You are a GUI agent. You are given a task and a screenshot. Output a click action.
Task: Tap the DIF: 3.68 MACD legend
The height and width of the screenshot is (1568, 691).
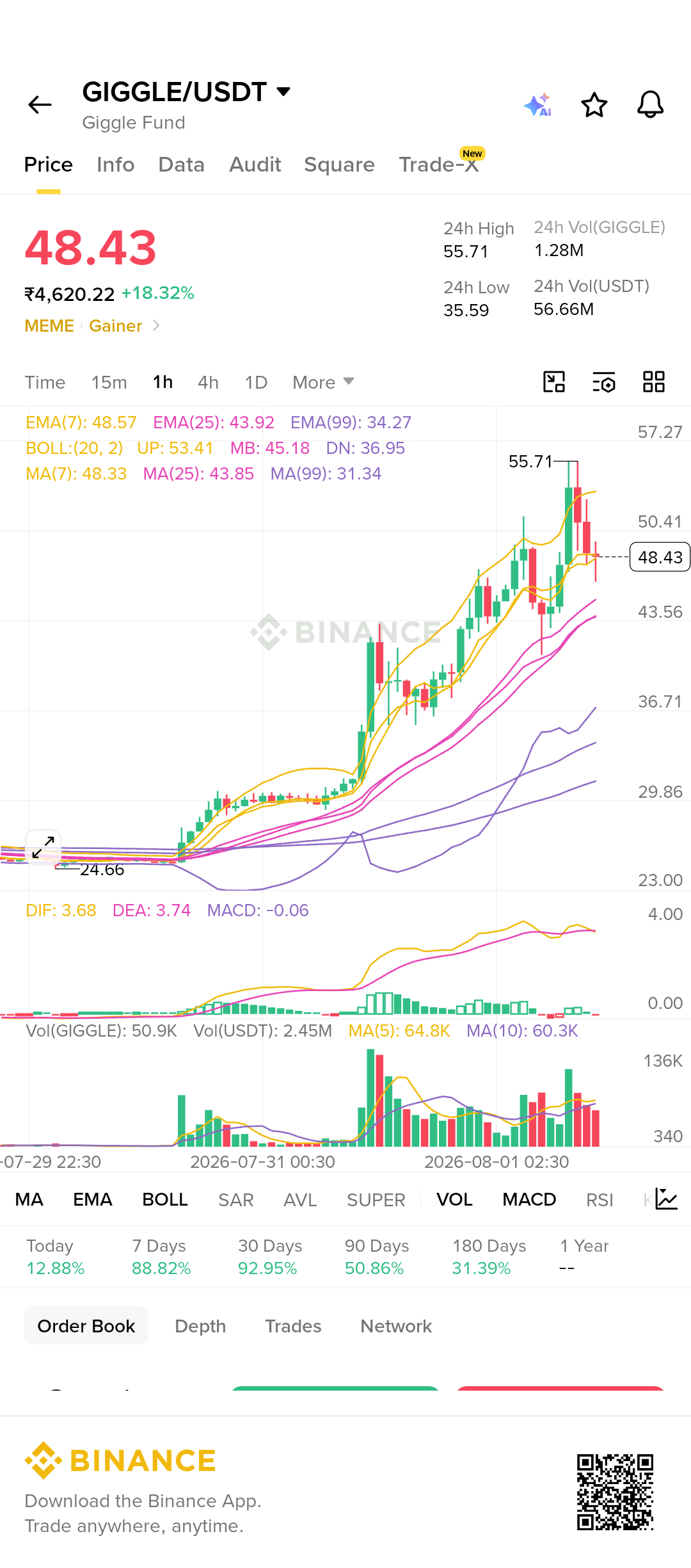(x=61, y=910)
